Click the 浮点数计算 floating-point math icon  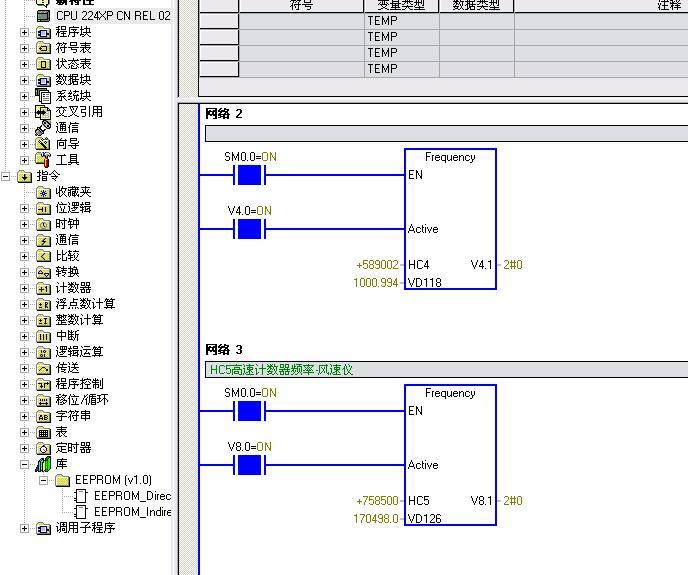click(x=43, y=304)
